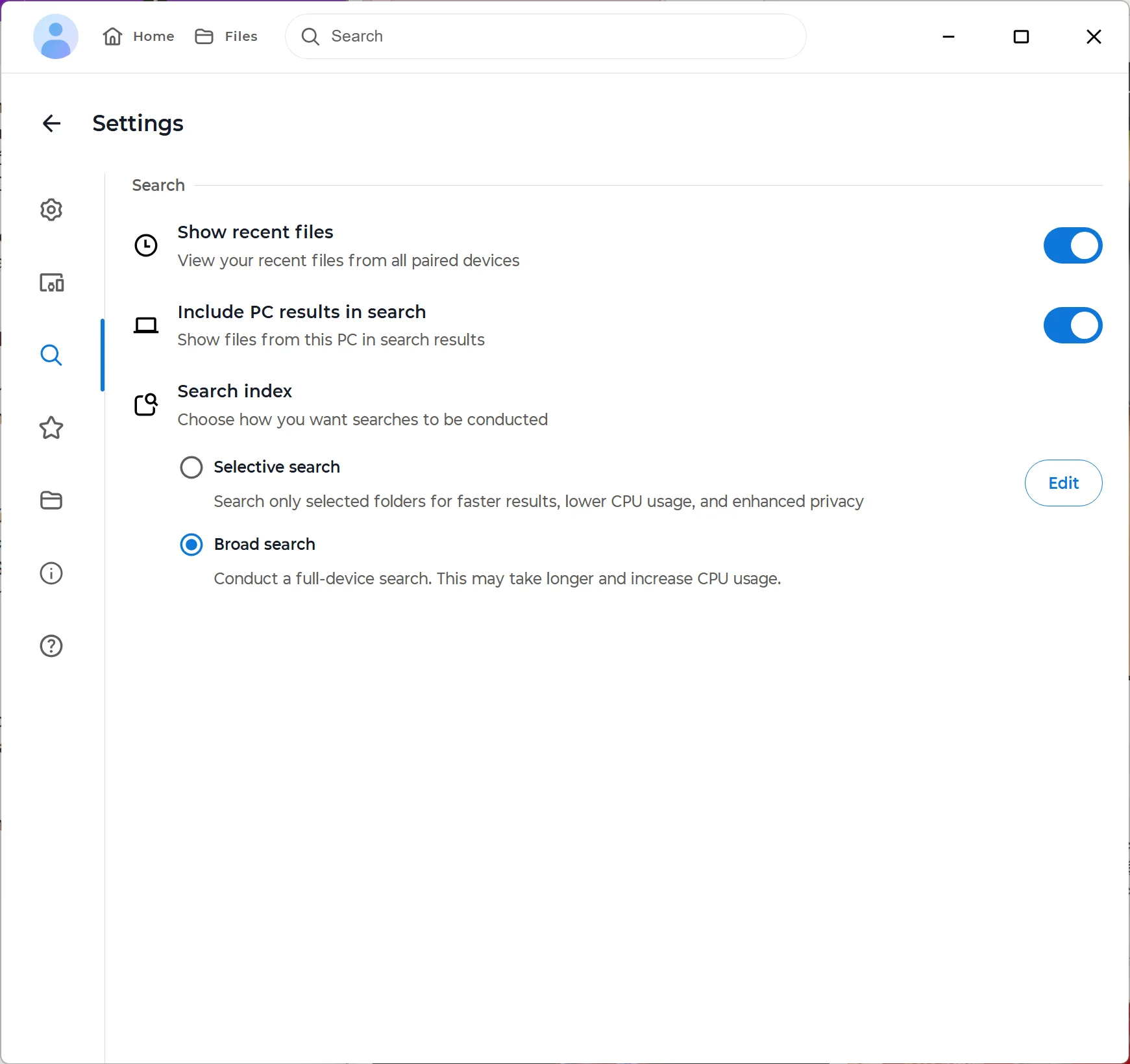The height and width of the screenshot is (1064, 1130).
Task: Select the Broad search radio button
Action: pos(191,545)
